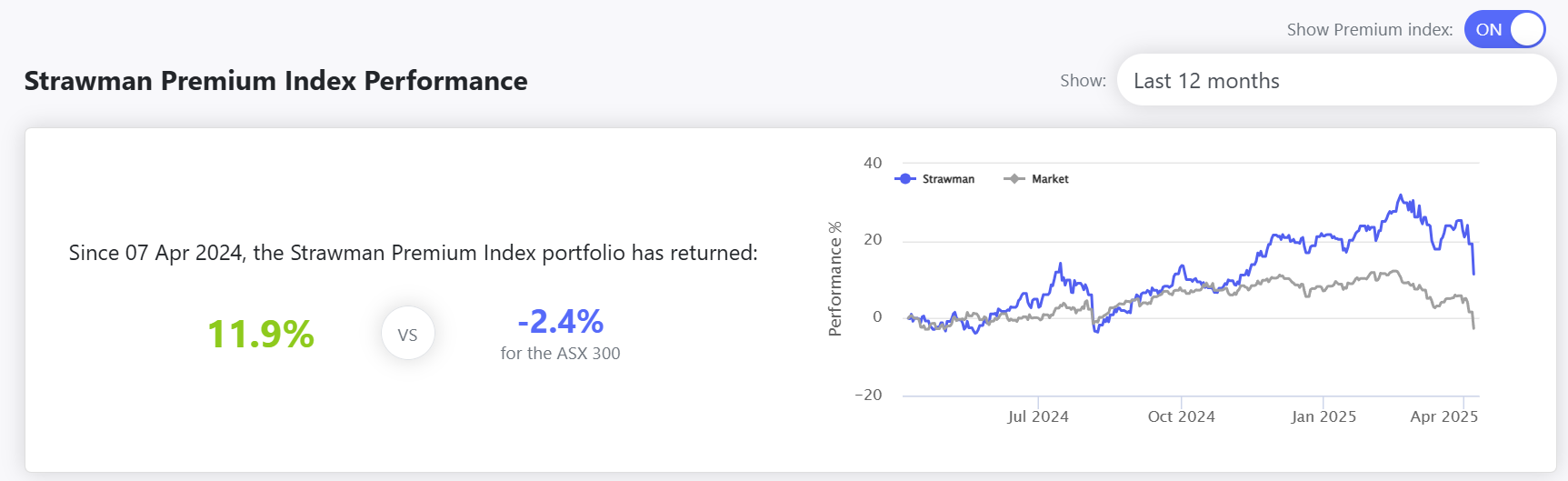Click the round VS badge
The width and height of the screenshot is (1568, 481).
click(407, 334)
